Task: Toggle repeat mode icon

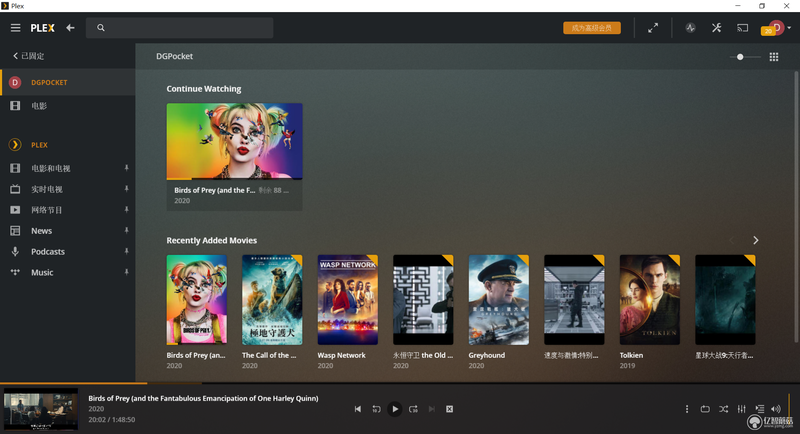Action: pos(705,409)
